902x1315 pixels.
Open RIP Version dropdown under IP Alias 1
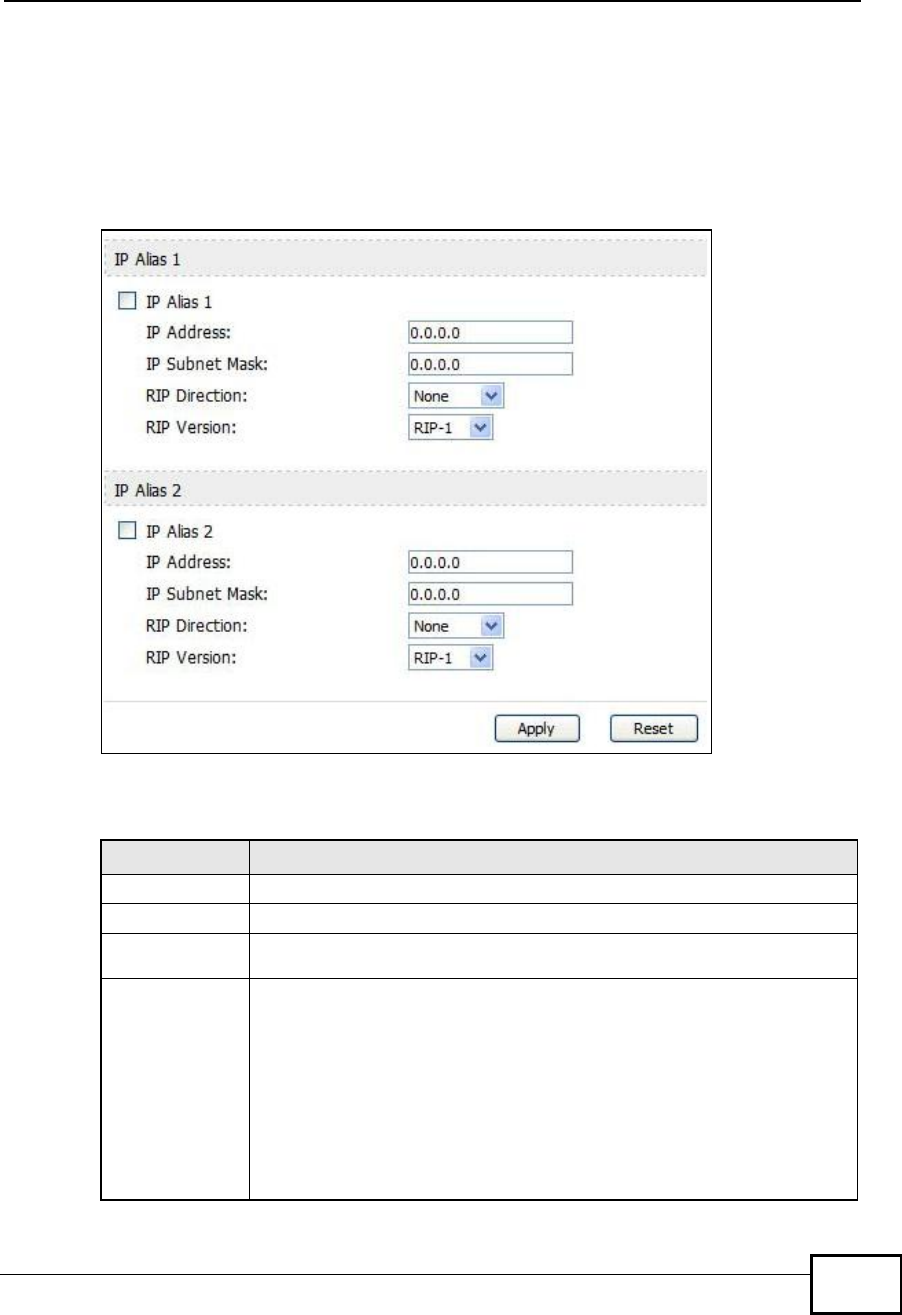(452, 428)
